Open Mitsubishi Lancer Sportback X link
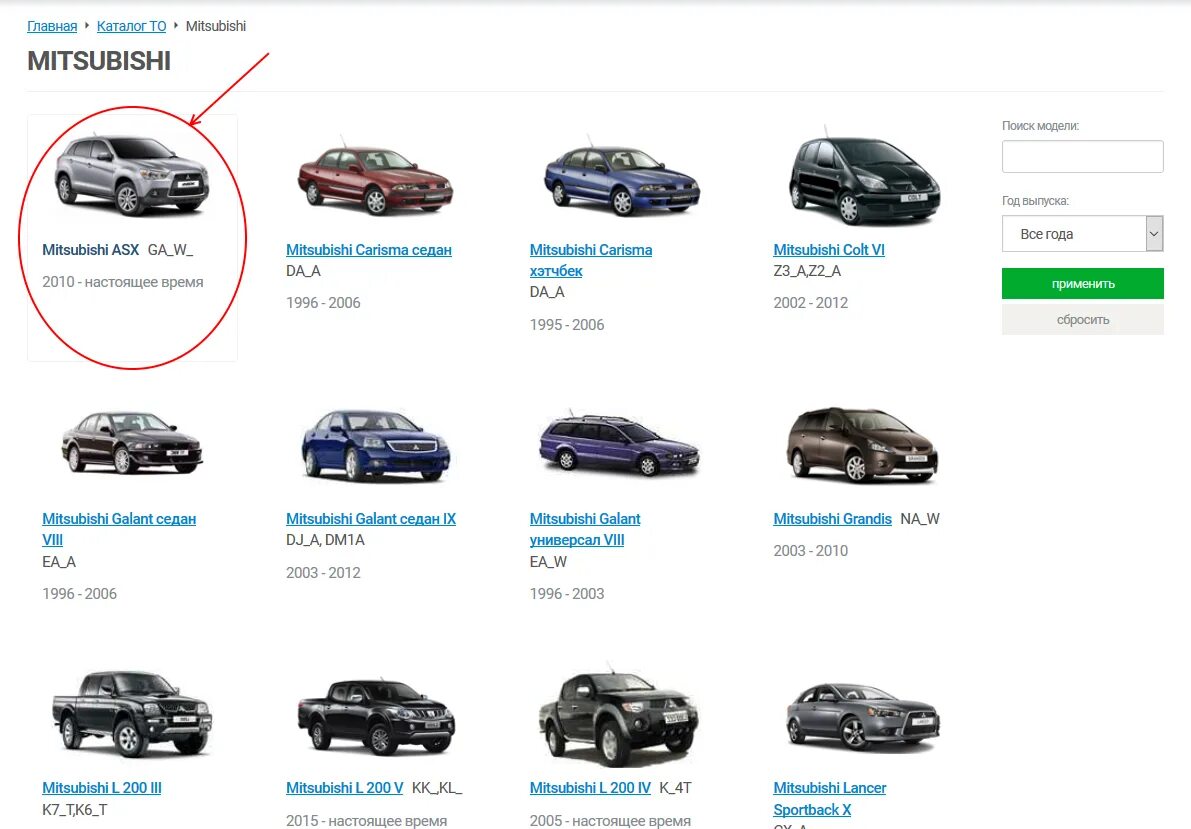The width and height of the screenshot is (1191, 829). coord(829,798)
